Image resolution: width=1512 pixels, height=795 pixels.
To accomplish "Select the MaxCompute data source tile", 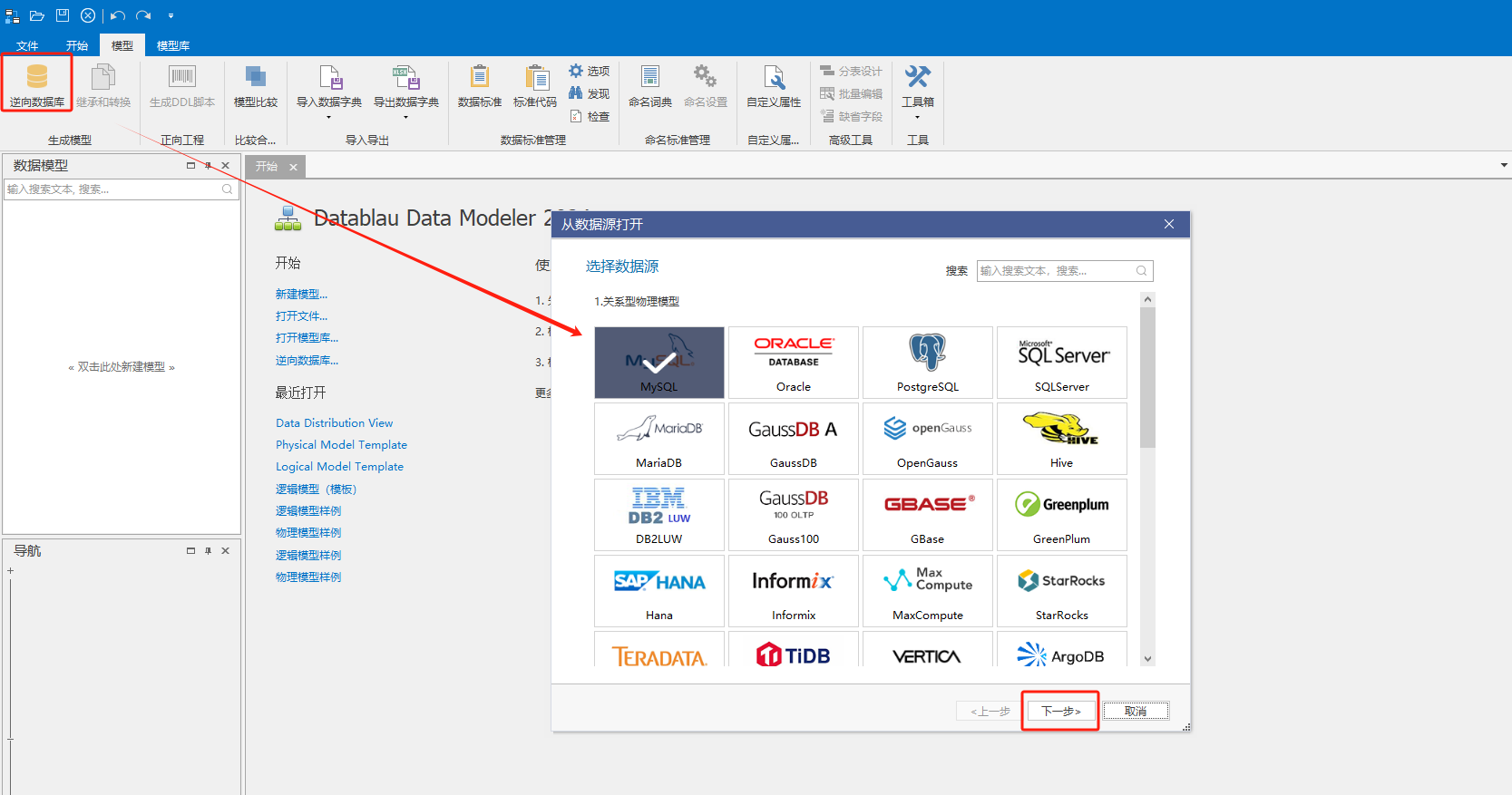I will (928, 591).
